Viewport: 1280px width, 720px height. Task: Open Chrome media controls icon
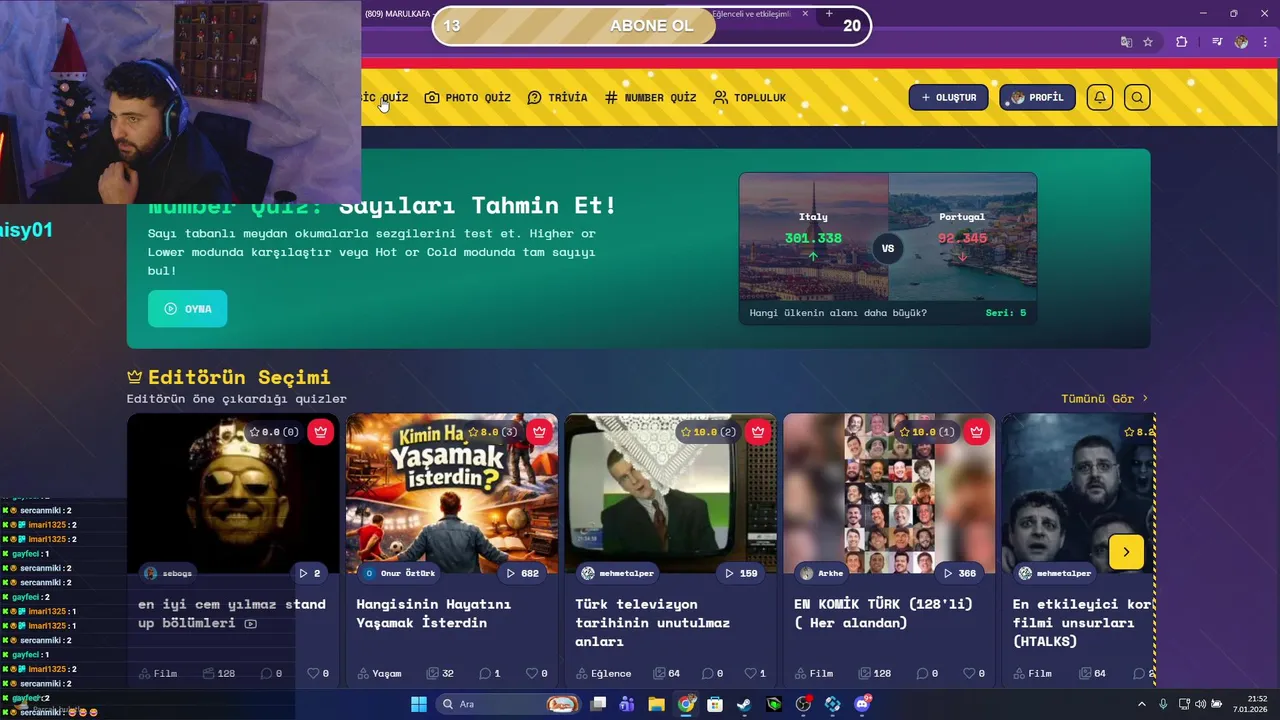pos(1216,42)
